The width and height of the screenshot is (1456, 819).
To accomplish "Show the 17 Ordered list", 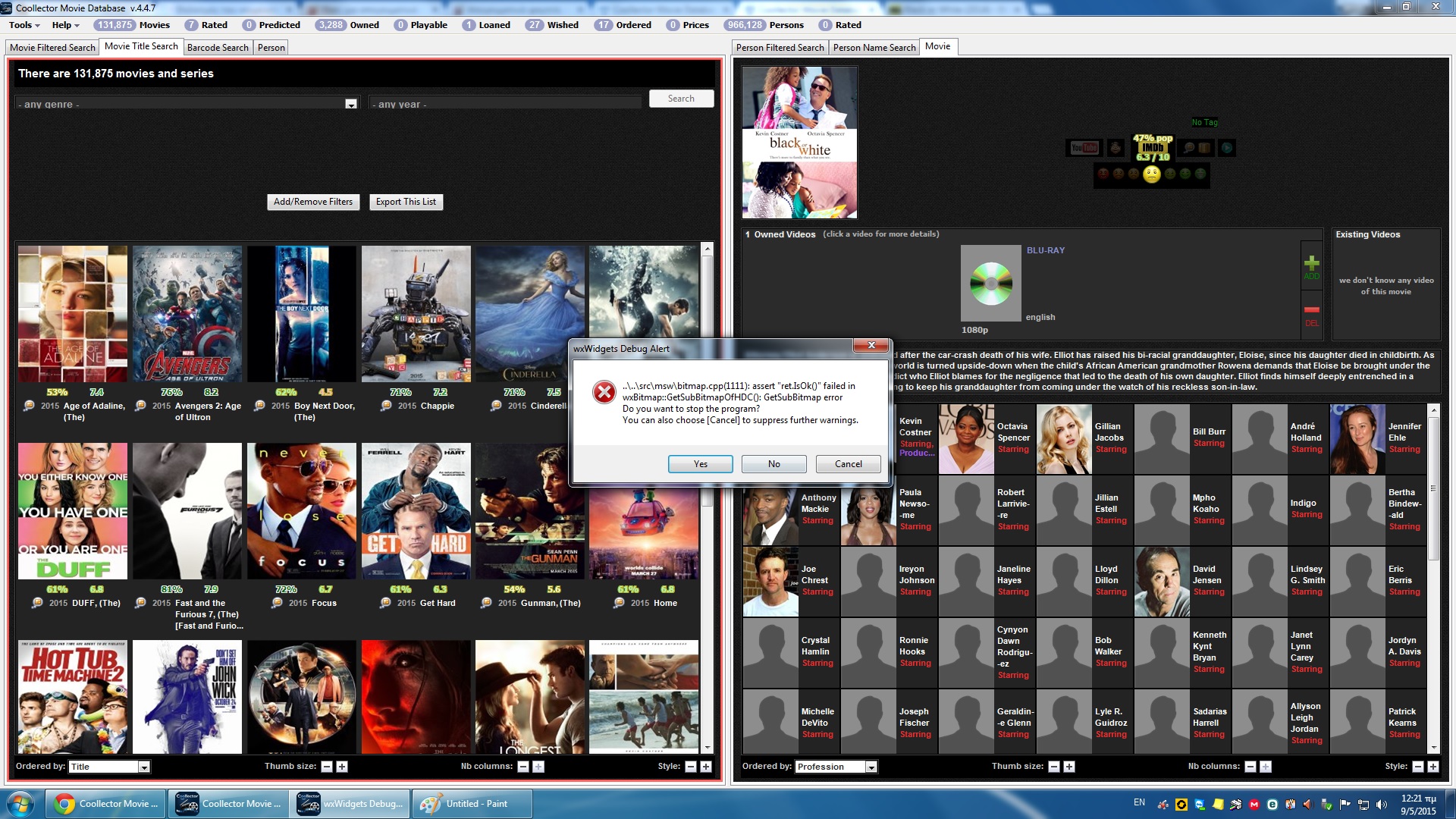I will pos(623,25).
